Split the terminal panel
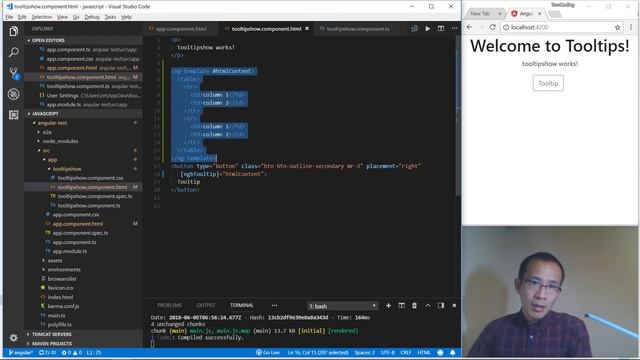Screen dimensions: 640x360 point(402,305)
